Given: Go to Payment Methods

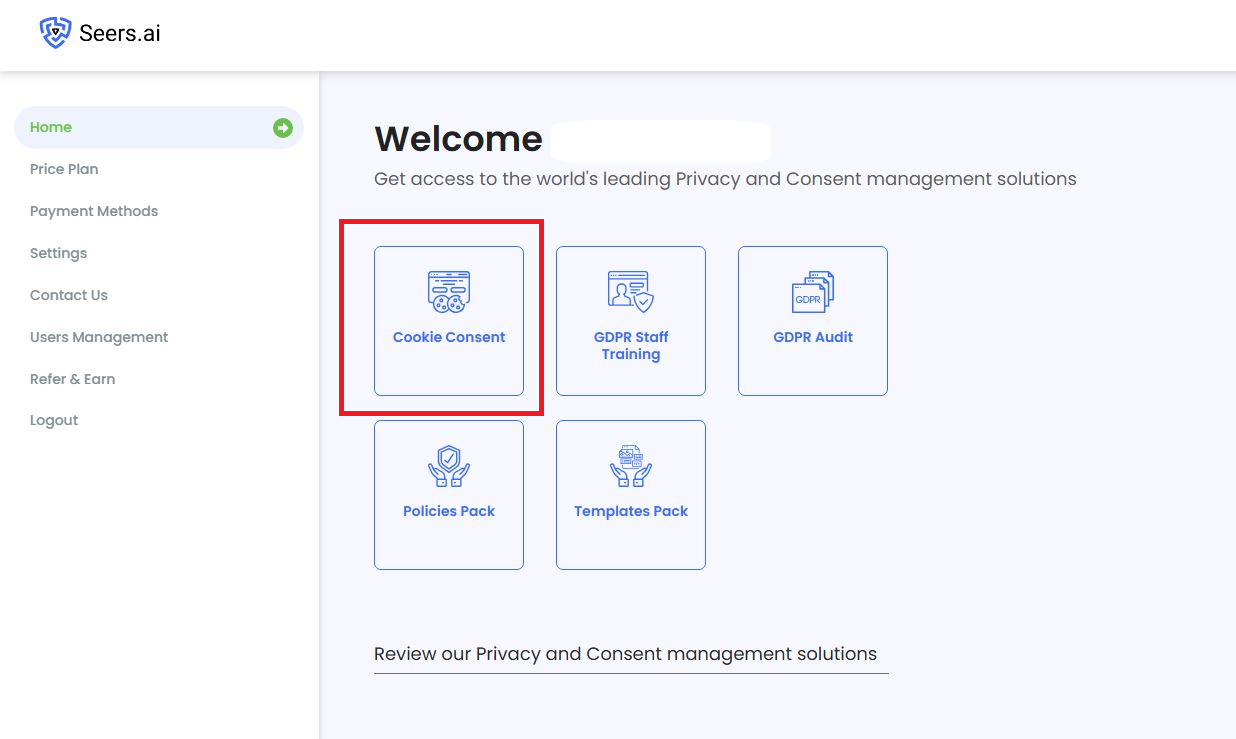Looking at the screenshot, I should 93,211.
